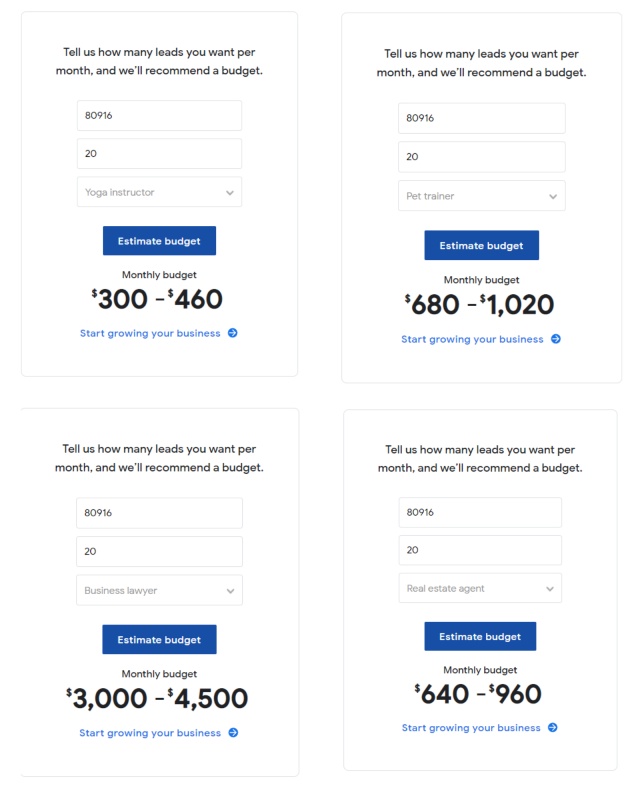Click Estimate budget in Pet trainer card
Screen dimensions: 640x800
482,245
